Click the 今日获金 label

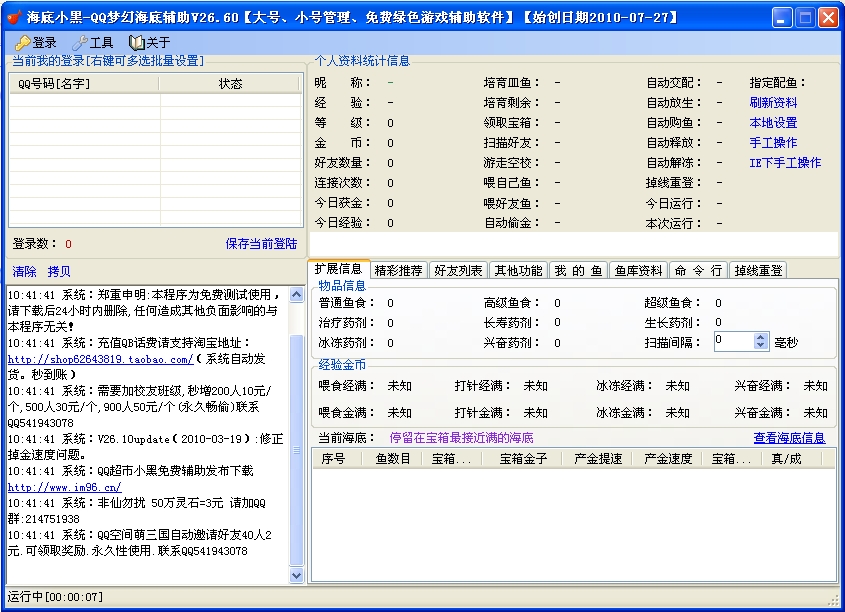point(342,203)
